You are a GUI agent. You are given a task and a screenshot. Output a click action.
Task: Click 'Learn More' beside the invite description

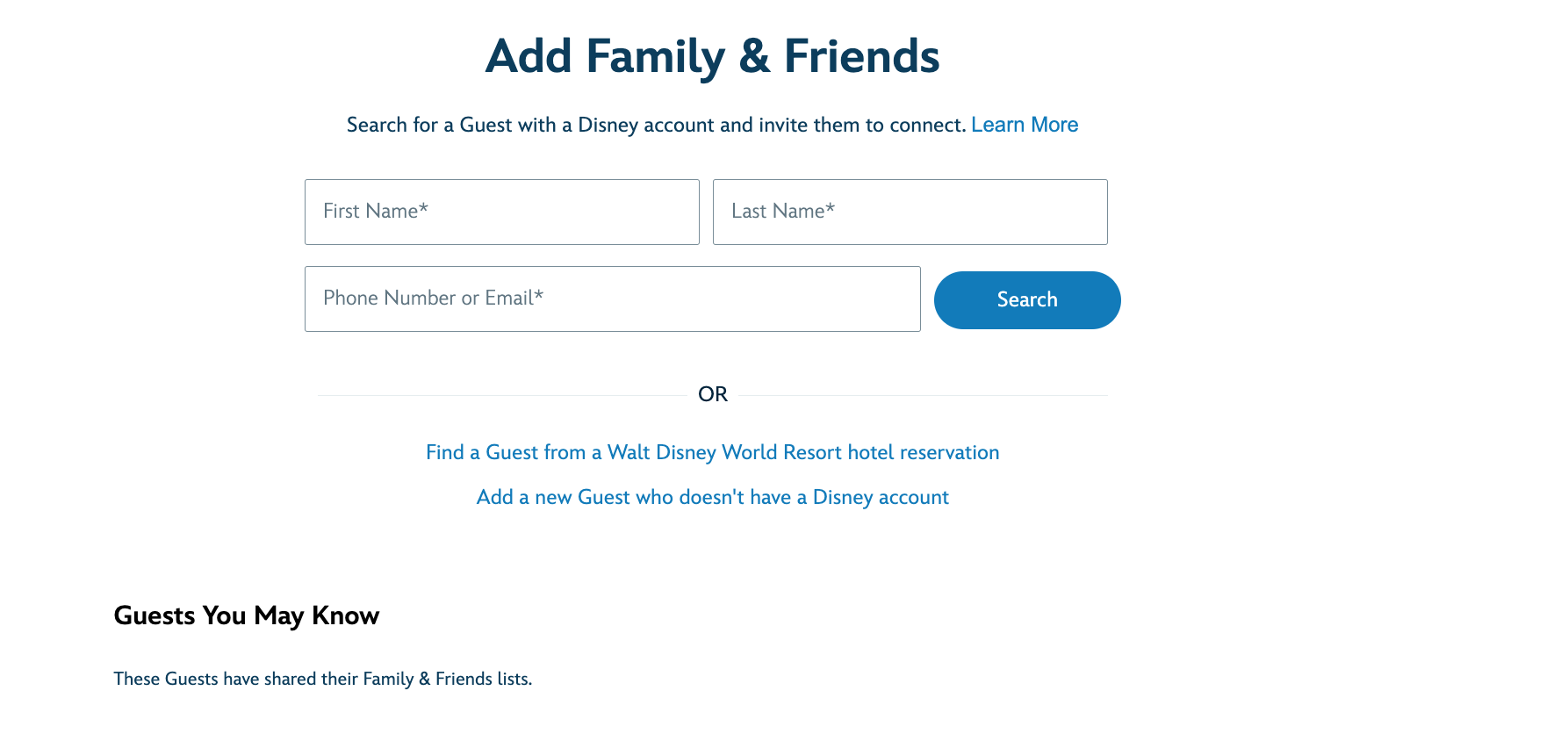(1024, 125)
